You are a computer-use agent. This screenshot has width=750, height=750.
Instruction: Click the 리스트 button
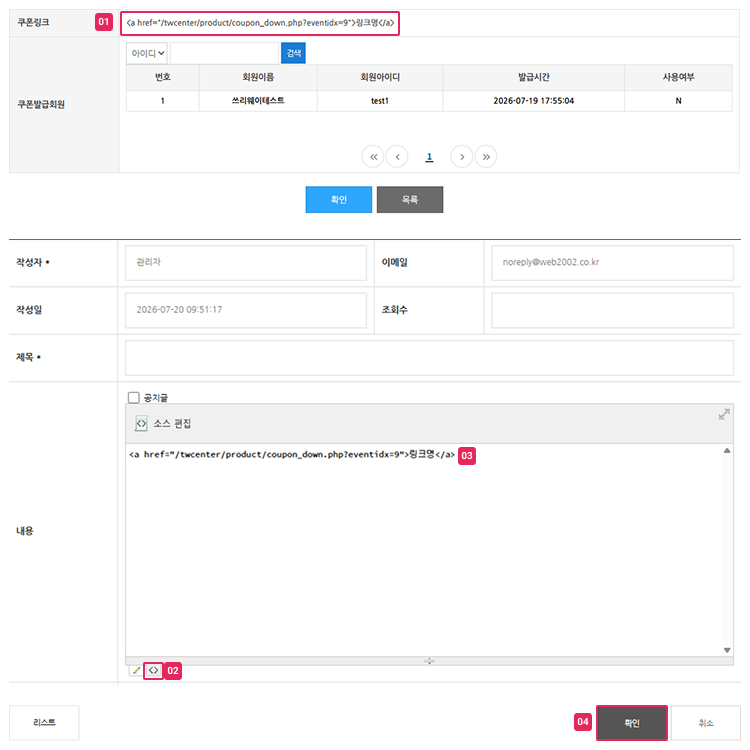point(44,723)
